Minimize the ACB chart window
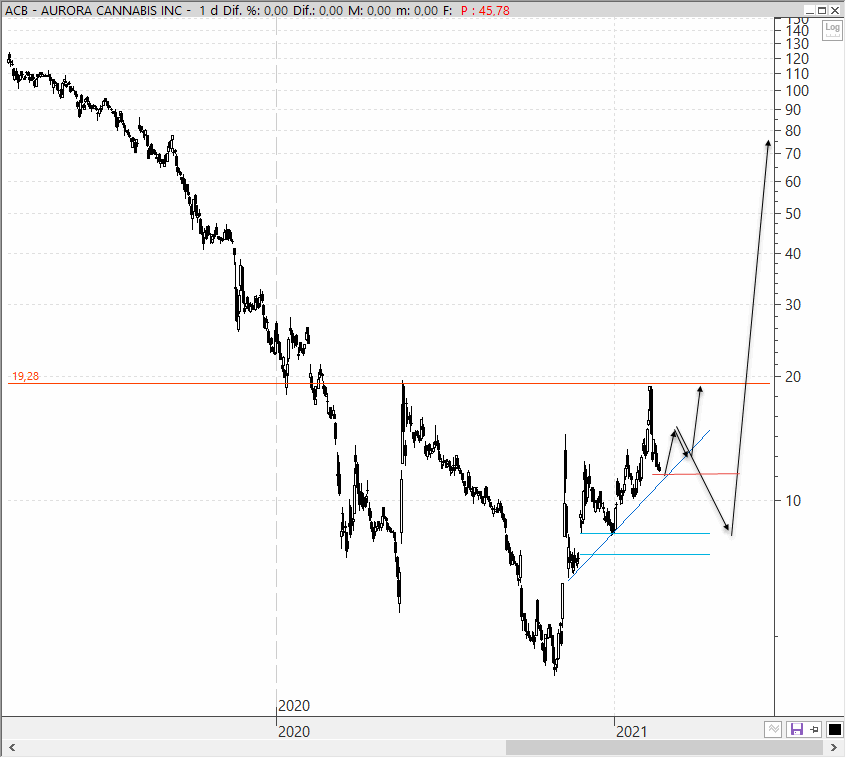The width and height of the screenshot is (846, 758). pos(809,10)
